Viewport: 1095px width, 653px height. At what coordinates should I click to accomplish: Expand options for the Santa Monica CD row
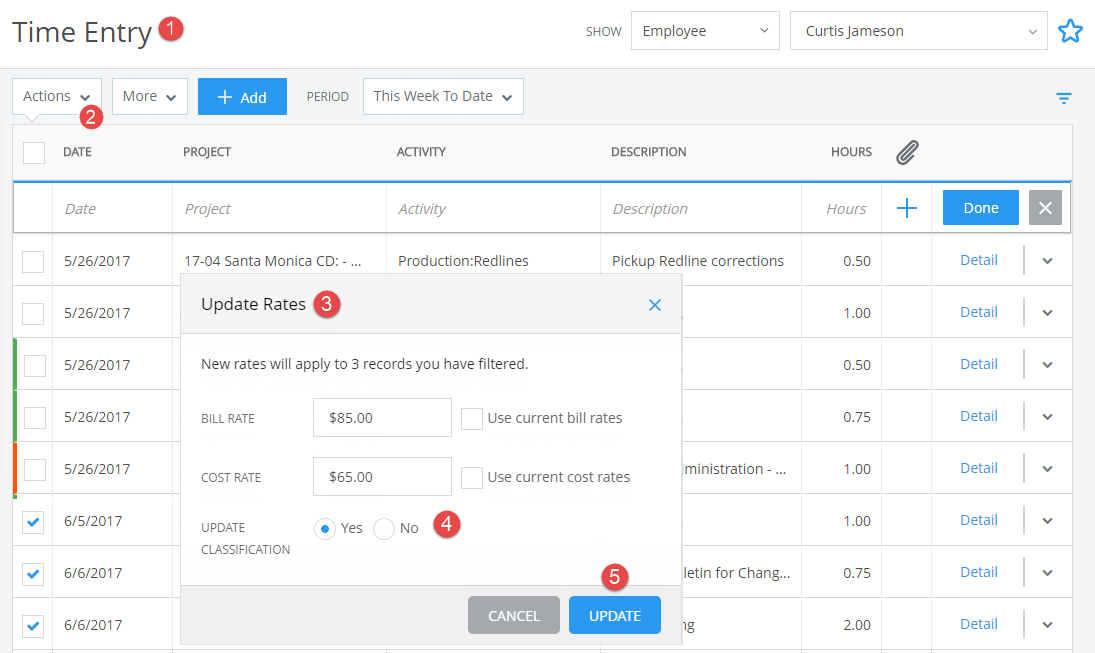(1048, 261)
